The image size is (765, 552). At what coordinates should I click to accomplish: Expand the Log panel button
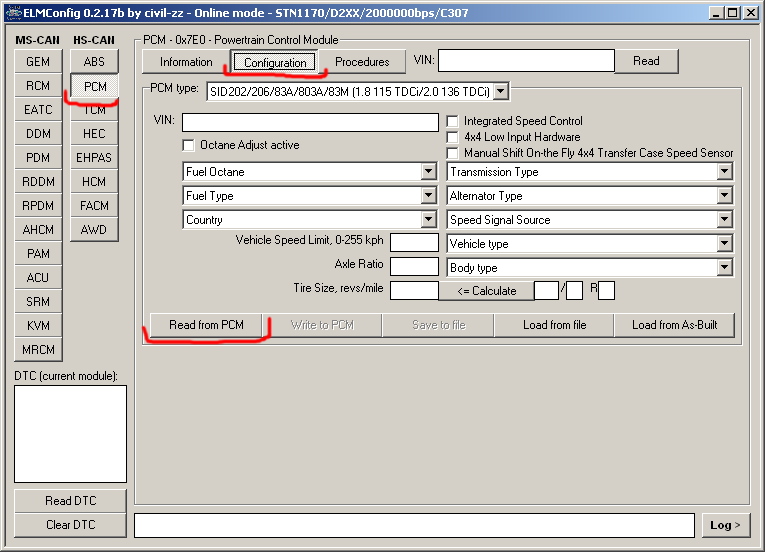click(725, 525)
